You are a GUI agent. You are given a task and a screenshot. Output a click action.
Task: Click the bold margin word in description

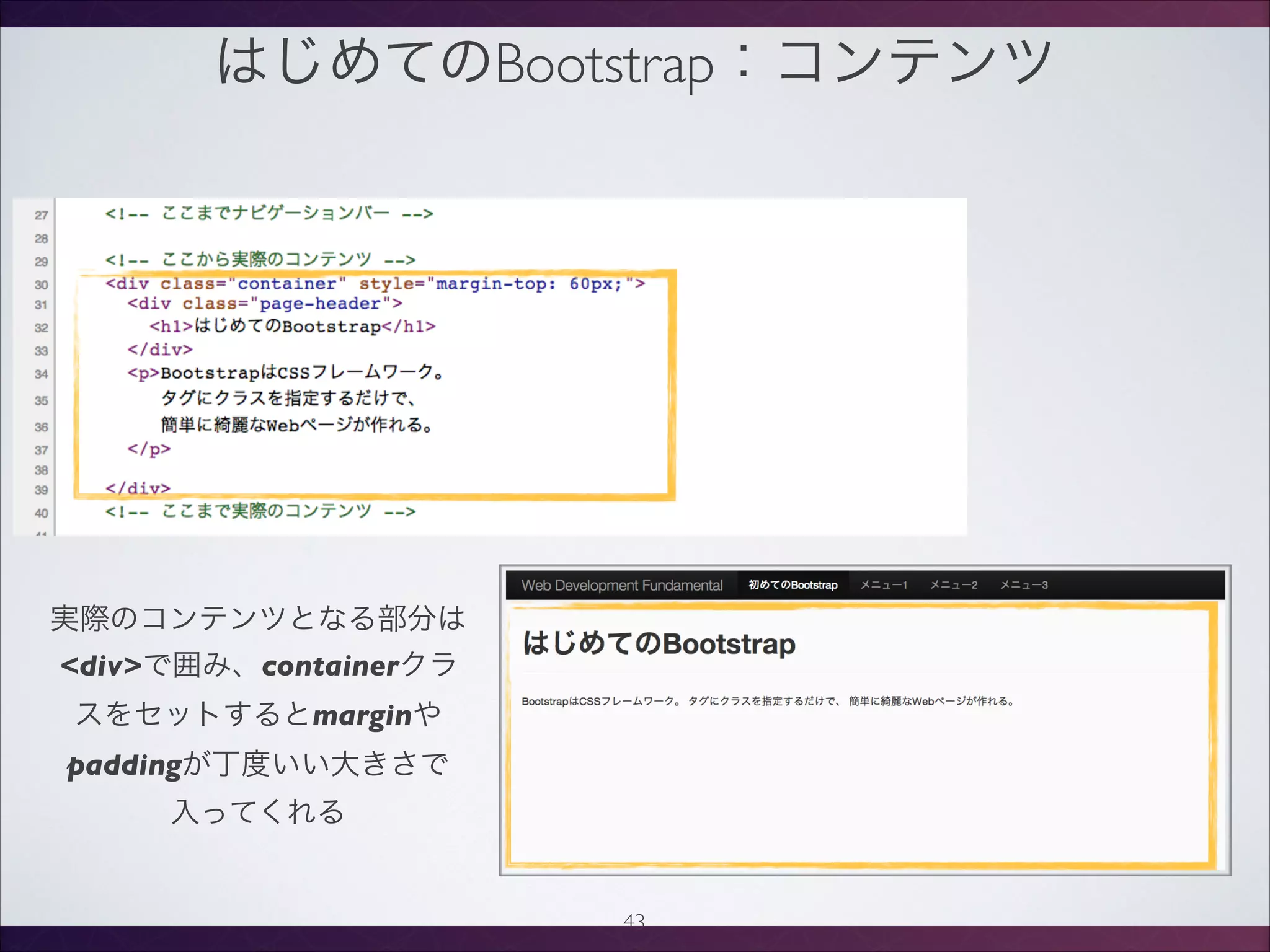(362, 715)
